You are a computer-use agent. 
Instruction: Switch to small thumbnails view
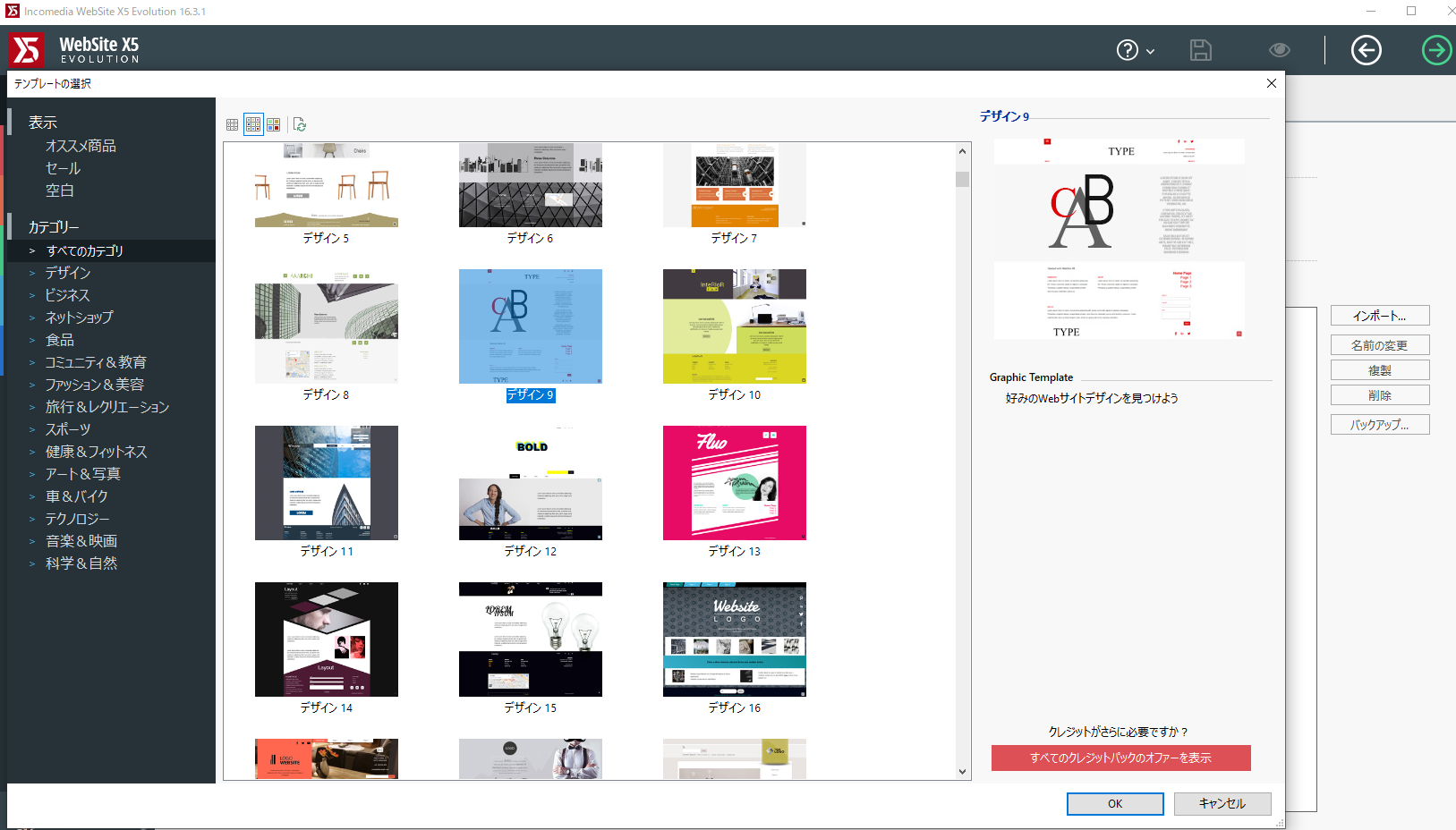pos(233,125)
